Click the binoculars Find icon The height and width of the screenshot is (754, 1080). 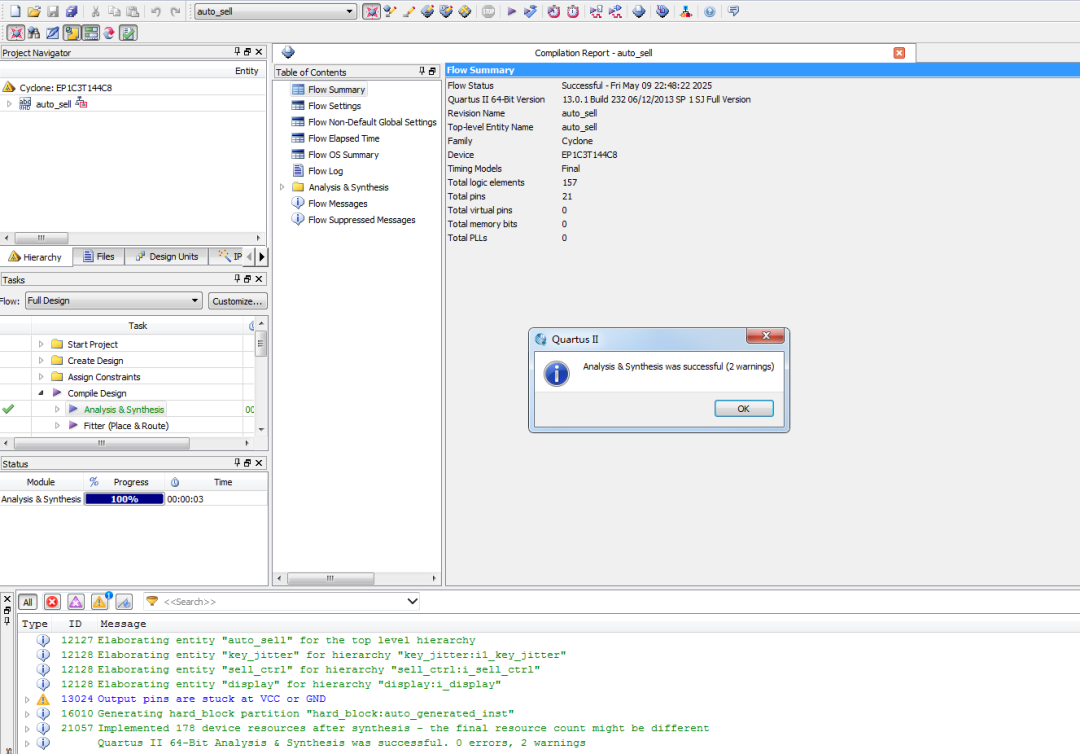[34, 33]
